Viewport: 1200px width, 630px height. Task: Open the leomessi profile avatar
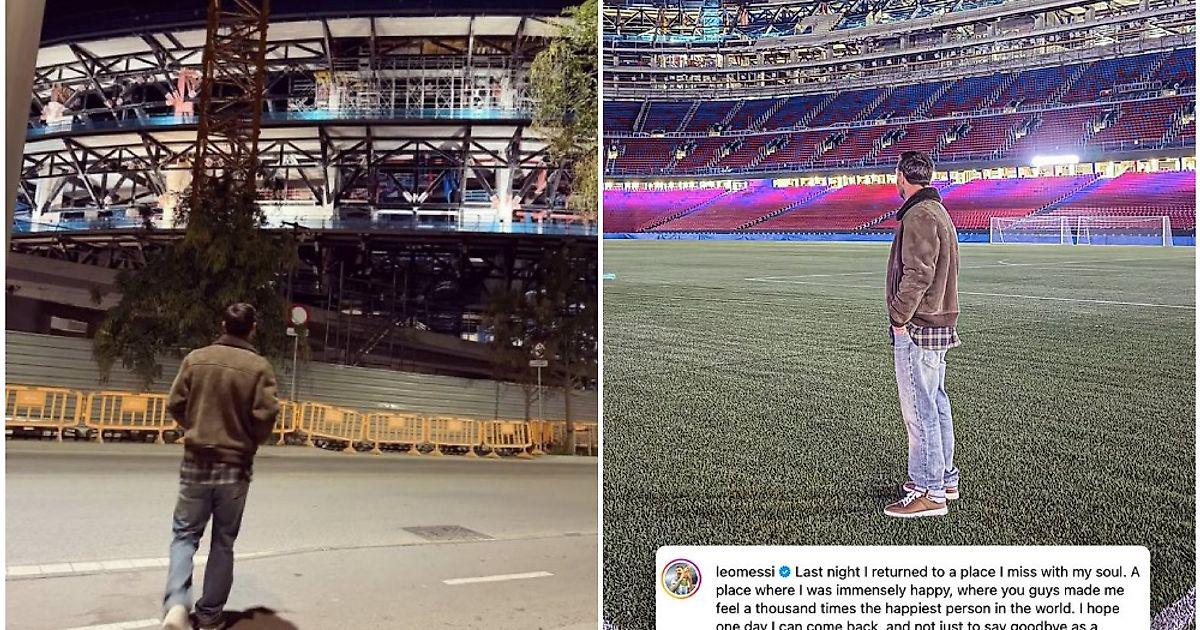click(x=681, y=579)
